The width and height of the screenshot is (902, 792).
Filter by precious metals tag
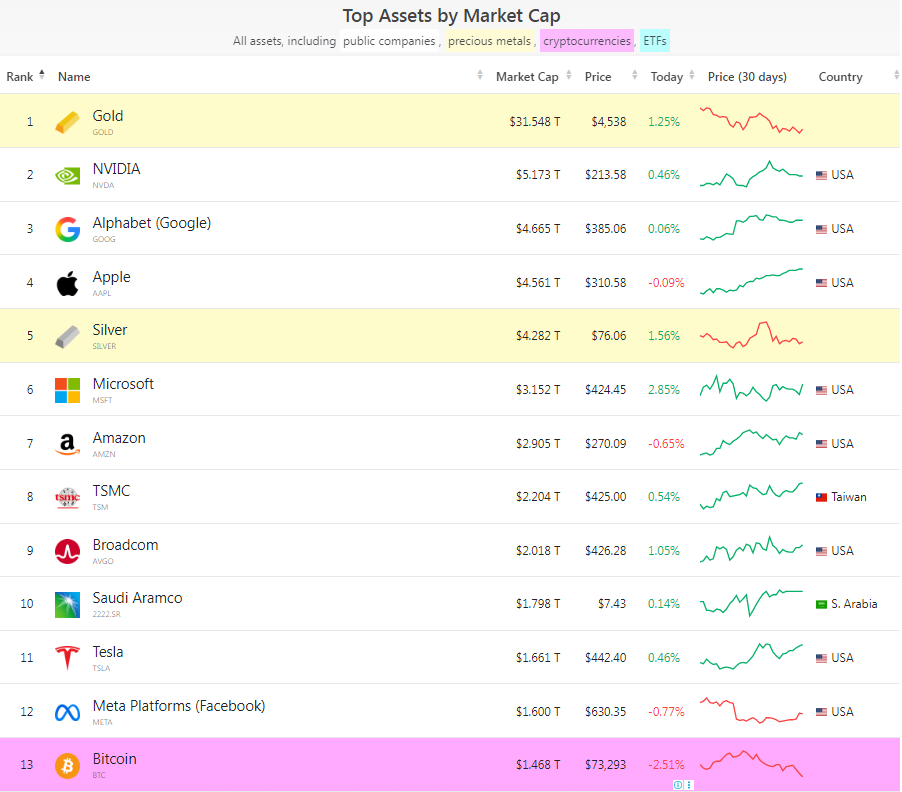(x=489, y=41)
